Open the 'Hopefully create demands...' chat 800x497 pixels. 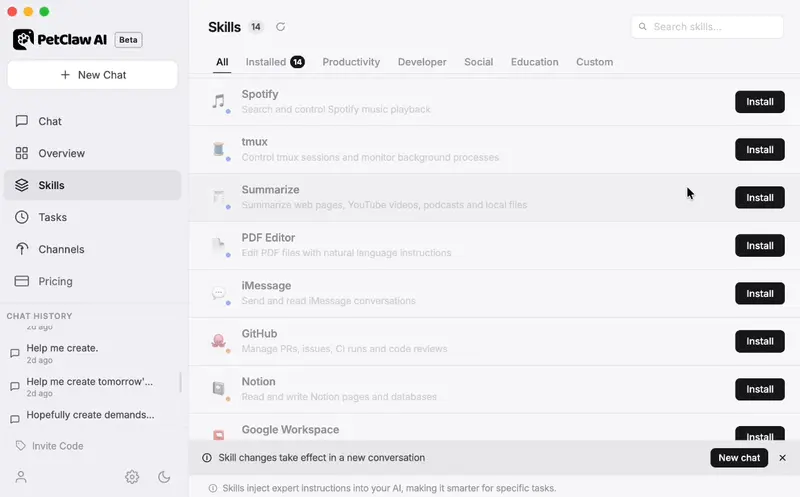92,416
